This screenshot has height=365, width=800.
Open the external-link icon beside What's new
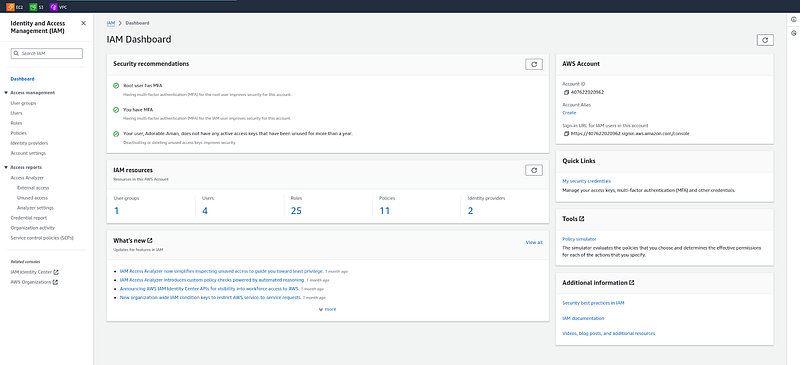pyautogui.click(x=149, y=240)
